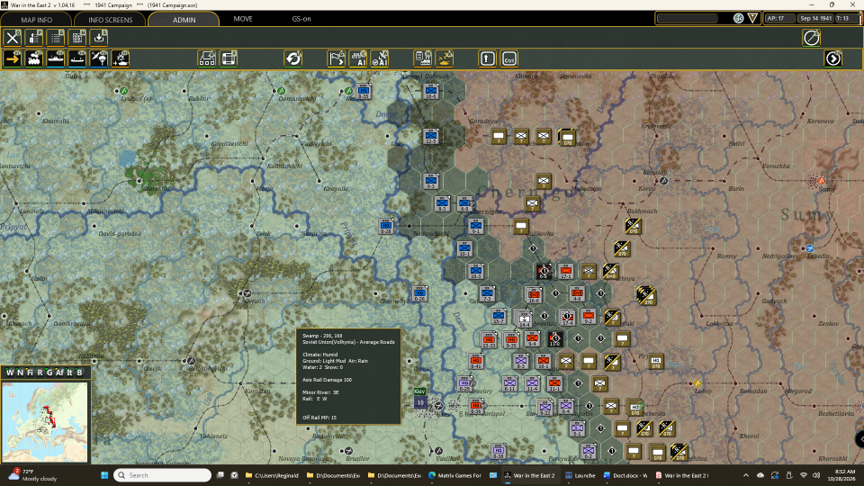Open the game options list icon

coord(56,37)
